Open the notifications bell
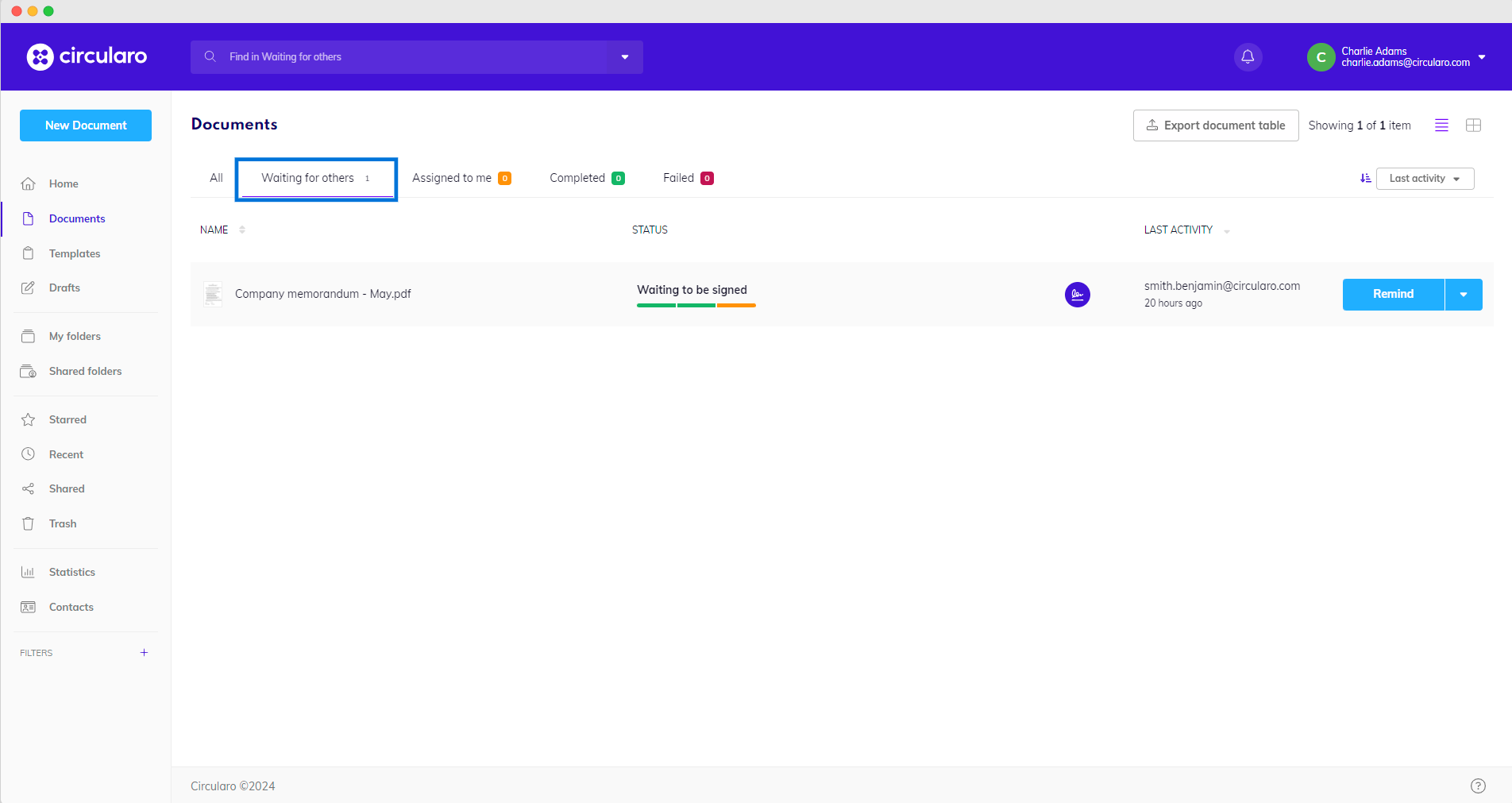The image size is (1512, 803). 1248,57
